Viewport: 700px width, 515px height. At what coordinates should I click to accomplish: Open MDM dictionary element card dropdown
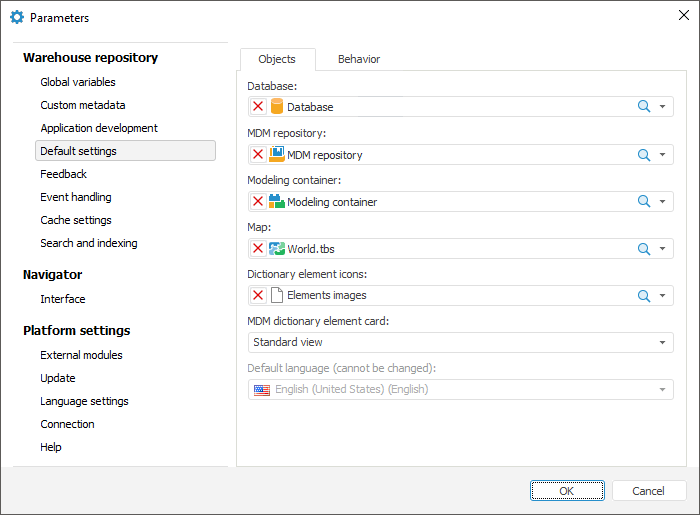662,343
